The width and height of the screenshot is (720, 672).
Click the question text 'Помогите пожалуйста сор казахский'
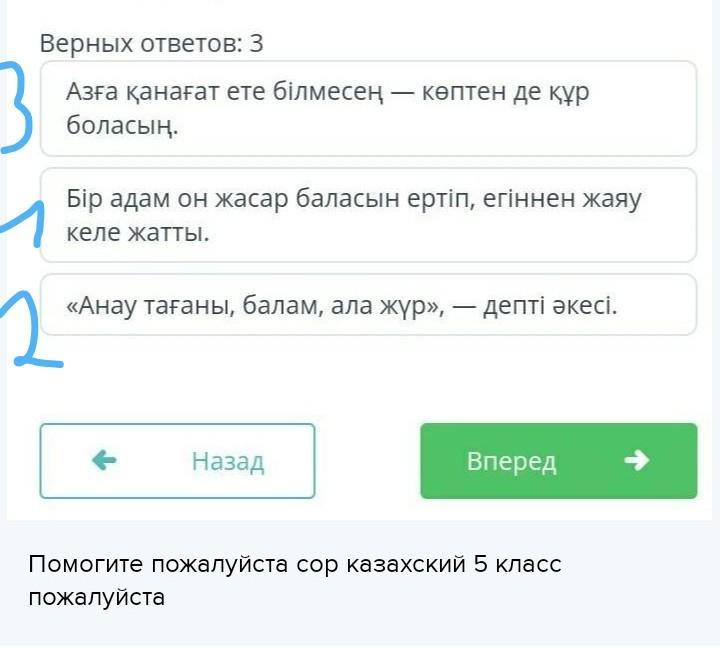295,564
